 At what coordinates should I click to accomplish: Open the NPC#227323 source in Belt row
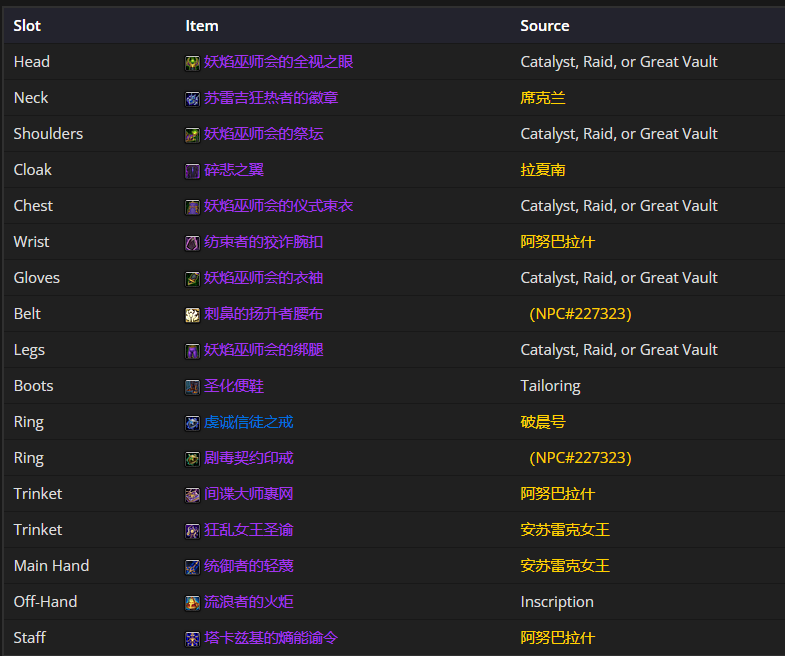[x=580, y=314]
